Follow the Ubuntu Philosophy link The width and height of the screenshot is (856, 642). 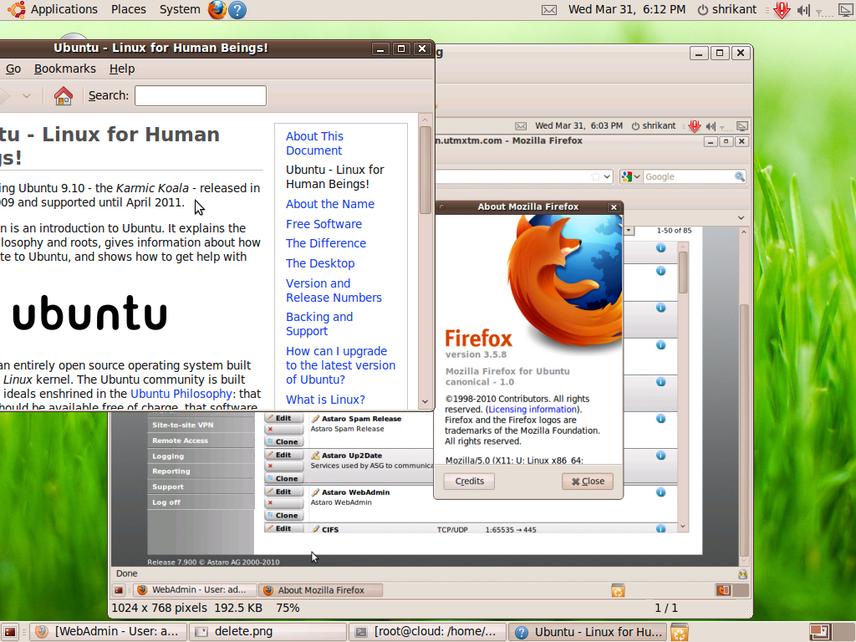[181, 394]
